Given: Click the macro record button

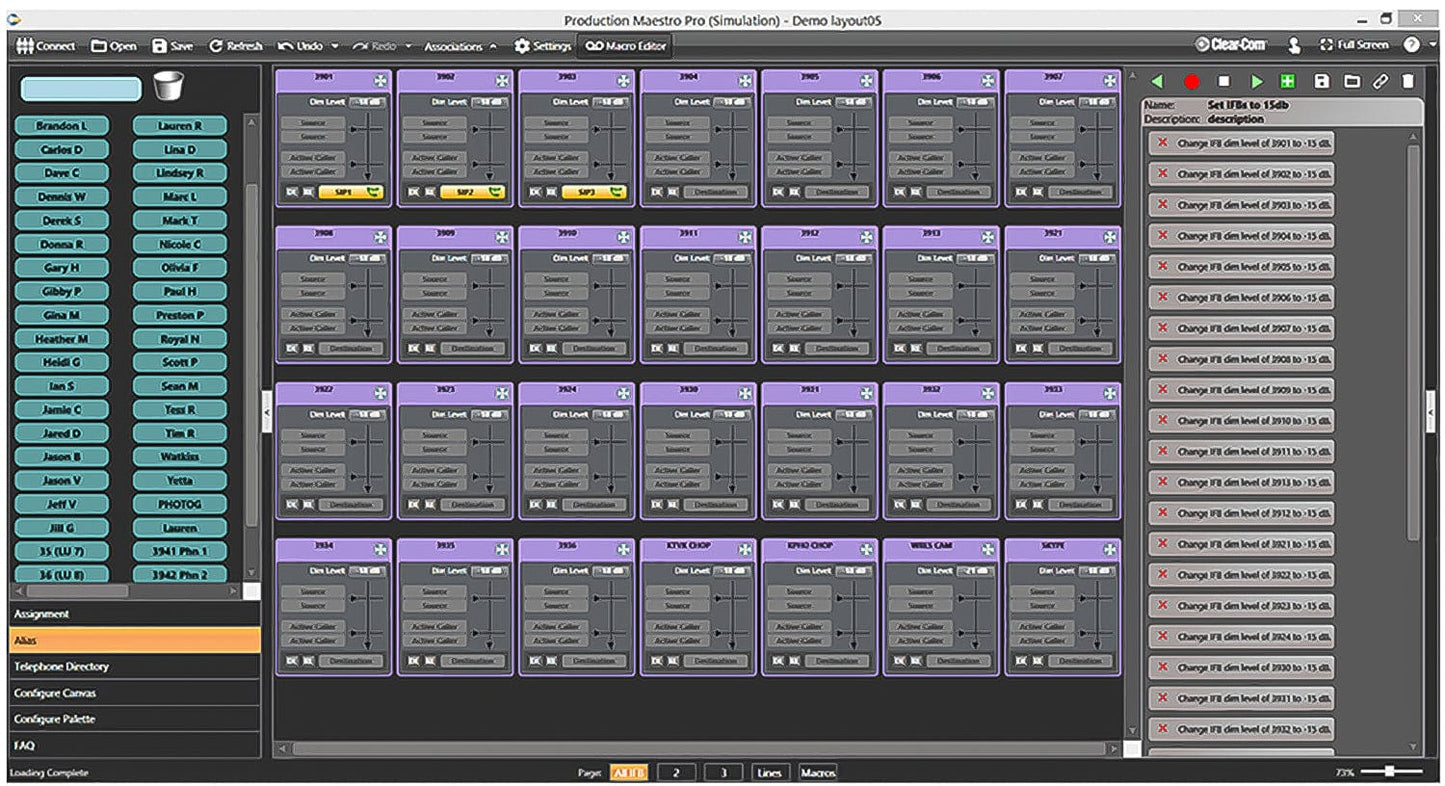Looking at the screenshot, I should click(x=1191, y=82).
